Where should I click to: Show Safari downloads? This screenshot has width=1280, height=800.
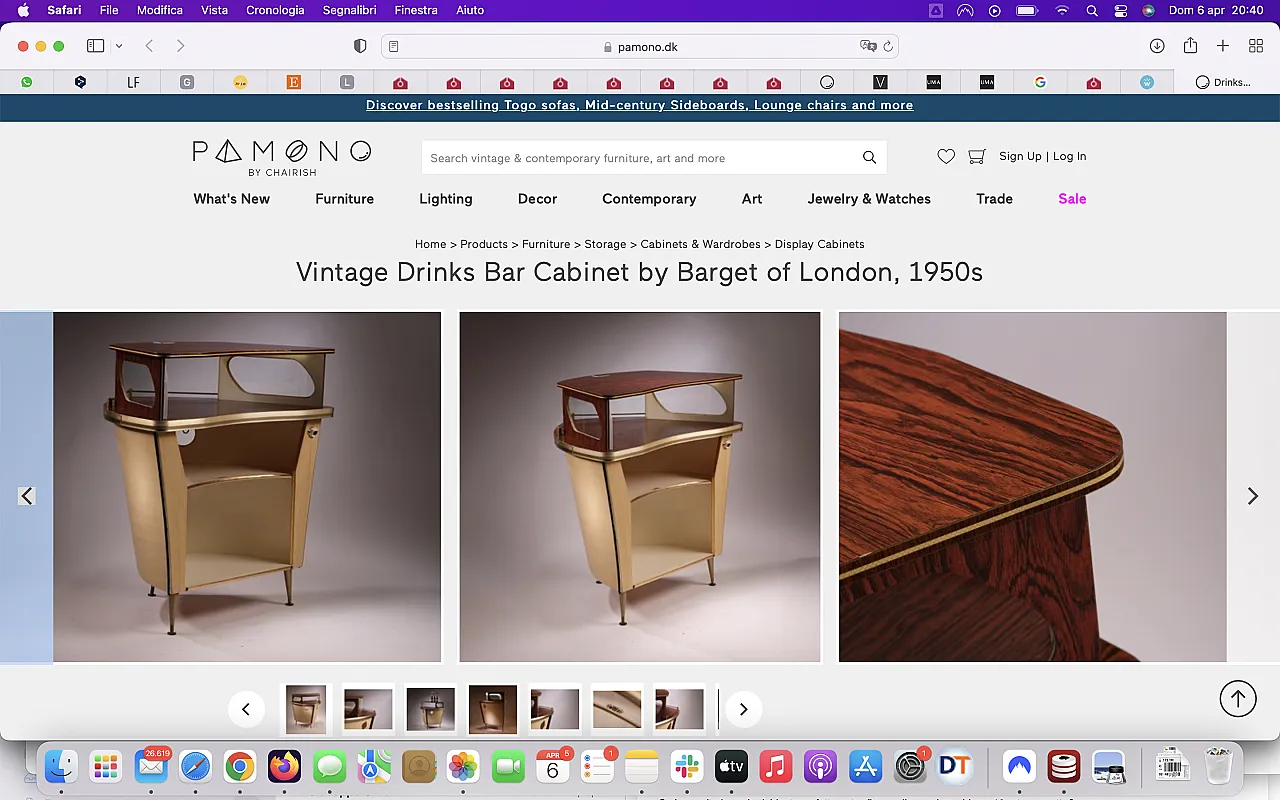[x=1157, y=46]
